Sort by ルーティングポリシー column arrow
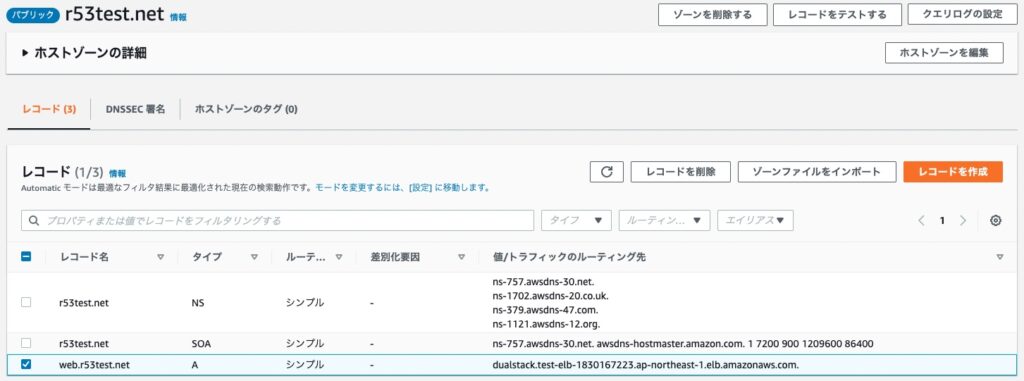This screenshot has width=1024, height=381. [339, 257]
